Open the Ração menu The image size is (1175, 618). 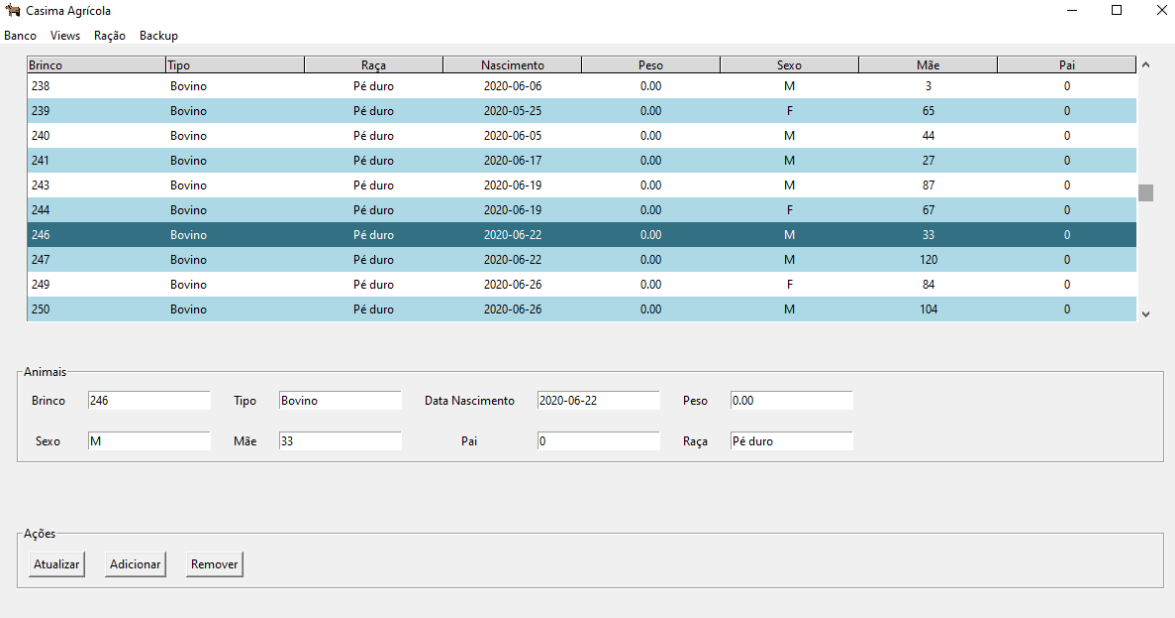109,36
